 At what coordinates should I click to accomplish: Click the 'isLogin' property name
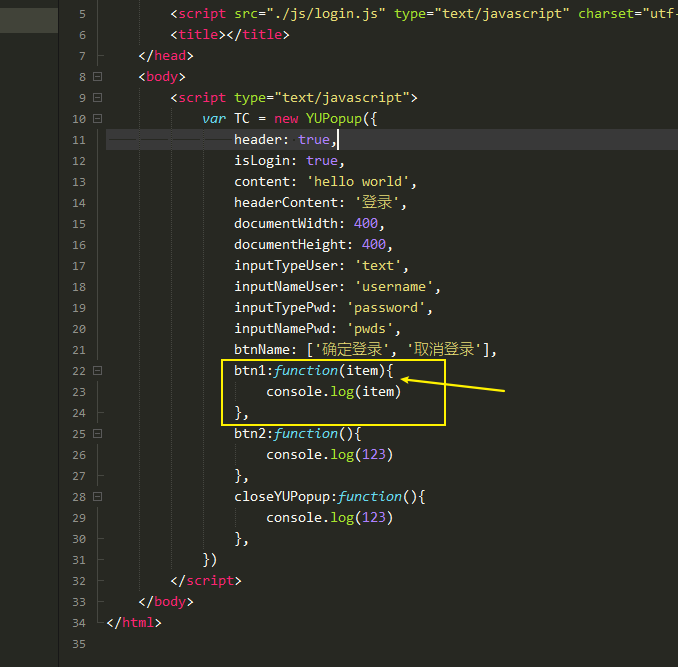coord(262,161)
